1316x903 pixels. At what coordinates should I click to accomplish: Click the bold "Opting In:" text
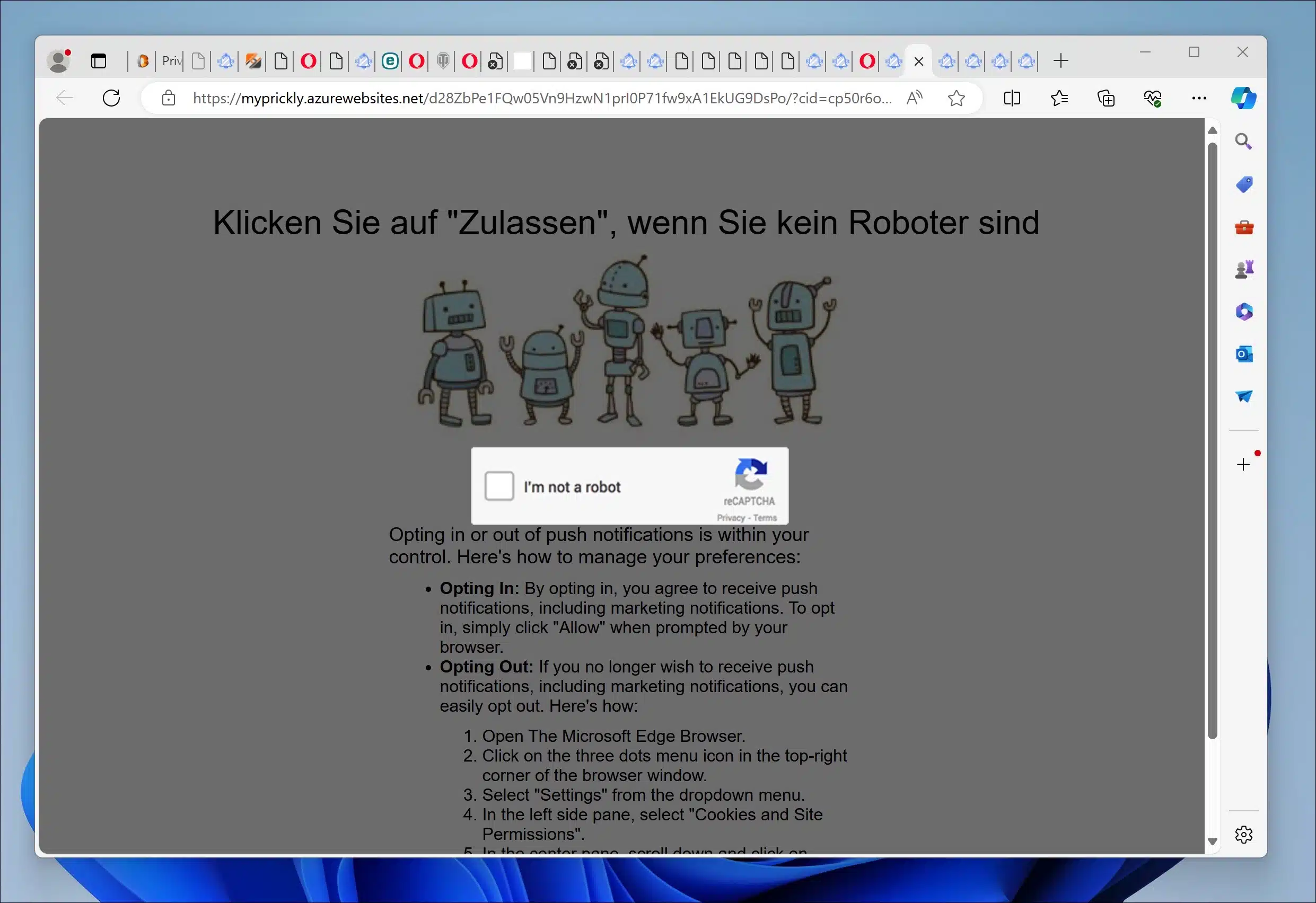tap(480, 588)
